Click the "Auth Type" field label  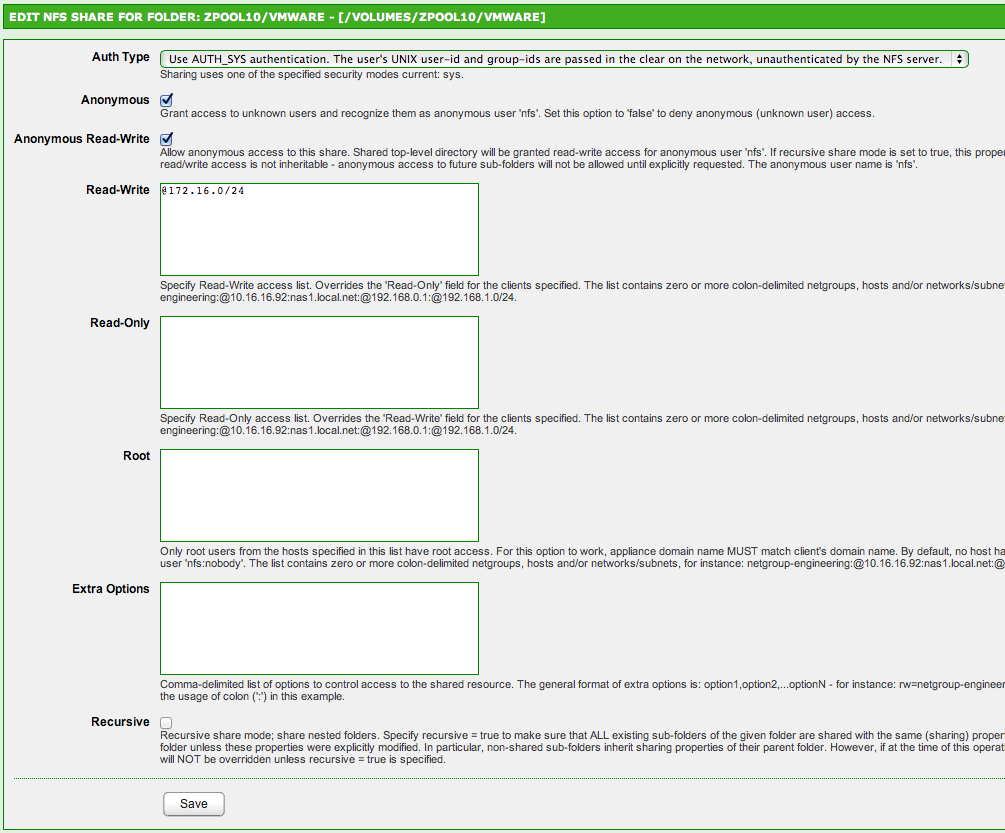pos(121,57)
